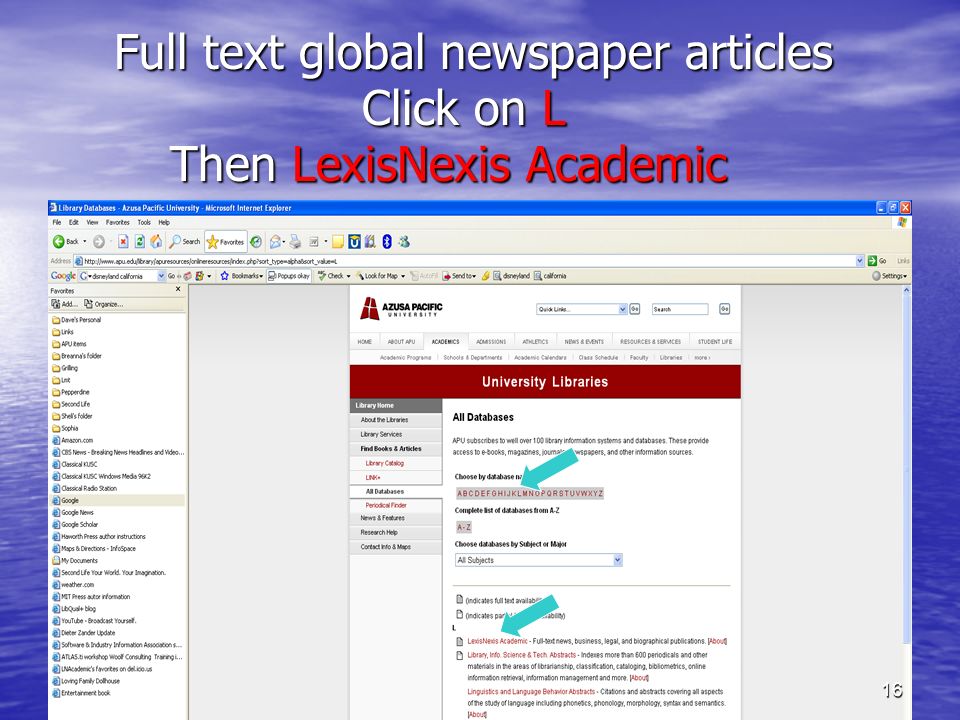Open Dave's Personal favorites folder
This screenshot has width=960, height=720.
click(76, 320)
